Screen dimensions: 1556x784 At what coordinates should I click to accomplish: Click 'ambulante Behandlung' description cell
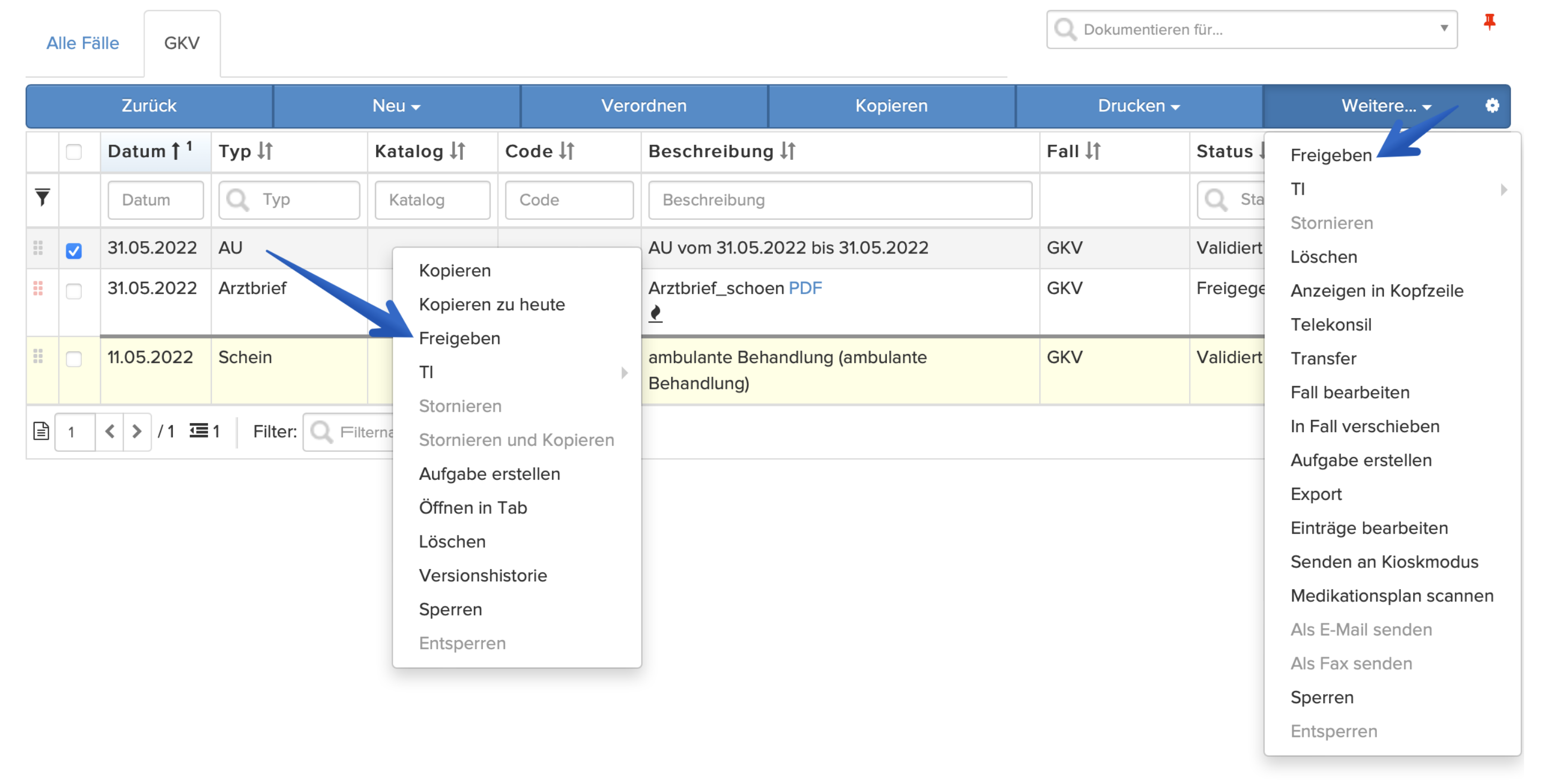tap(840, 370)
